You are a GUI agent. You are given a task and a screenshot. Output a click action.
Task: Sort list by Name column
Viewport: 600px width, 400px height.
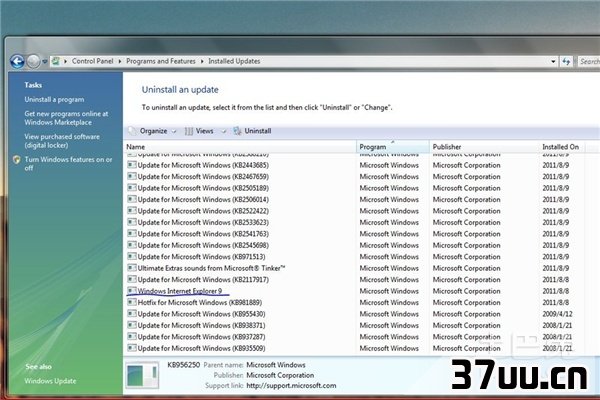tap(240, 147)
